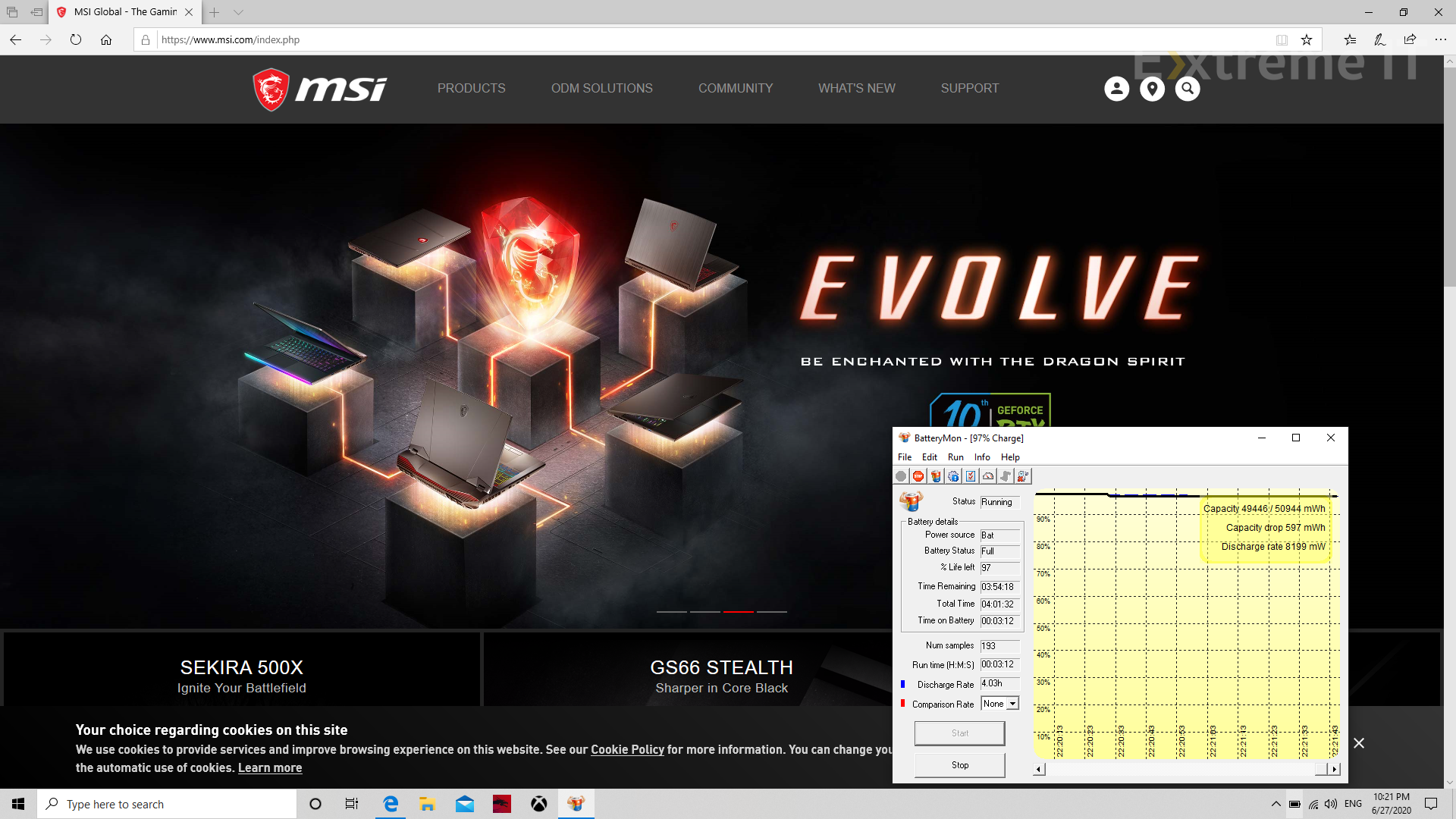Refresh the page in Edge
This screenshot has width=1456, height=819.
[x=76, y=39]
